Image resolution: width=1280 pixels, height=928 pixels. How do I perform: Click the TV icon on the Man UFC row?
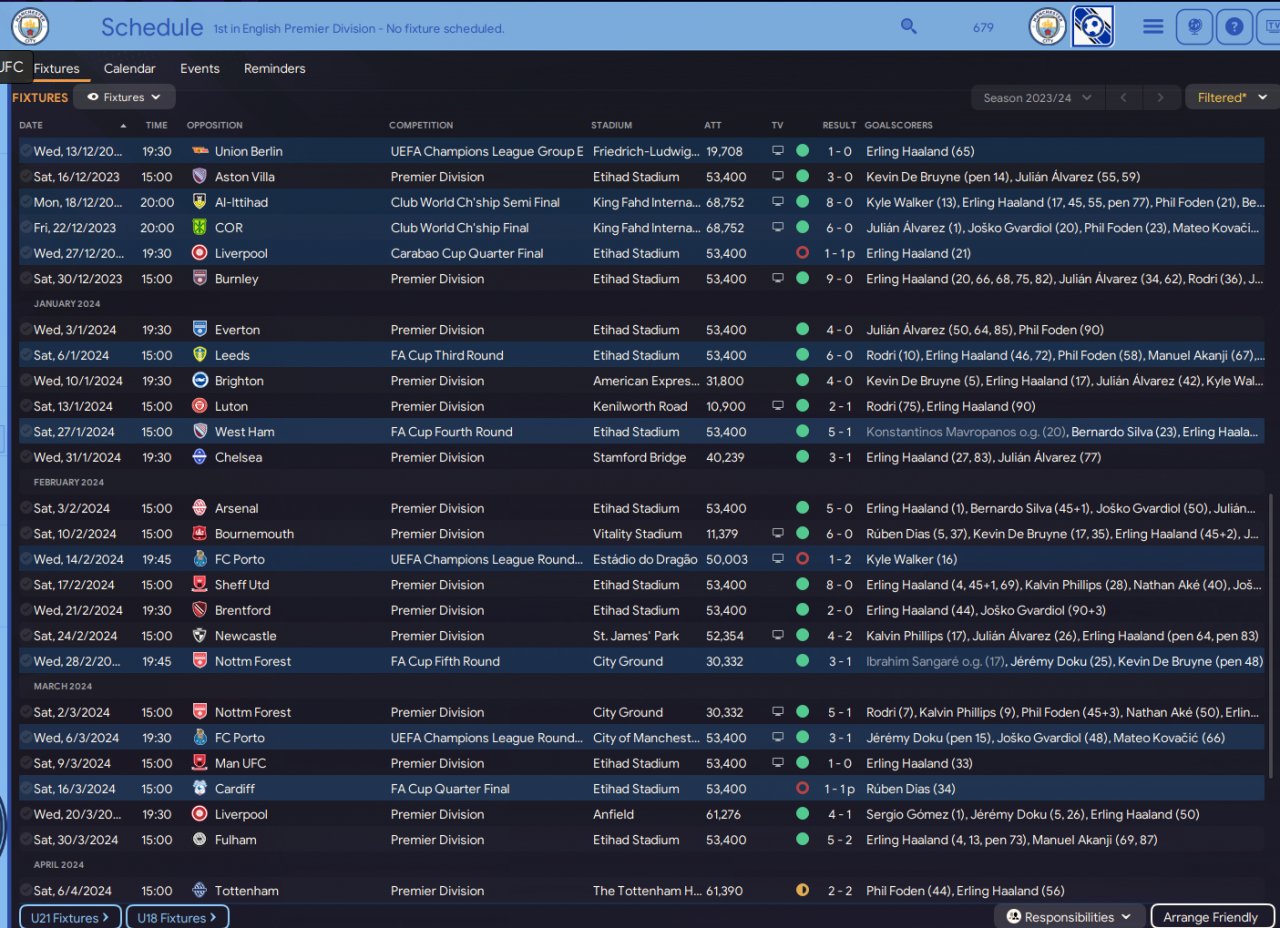tap(778, 763)
